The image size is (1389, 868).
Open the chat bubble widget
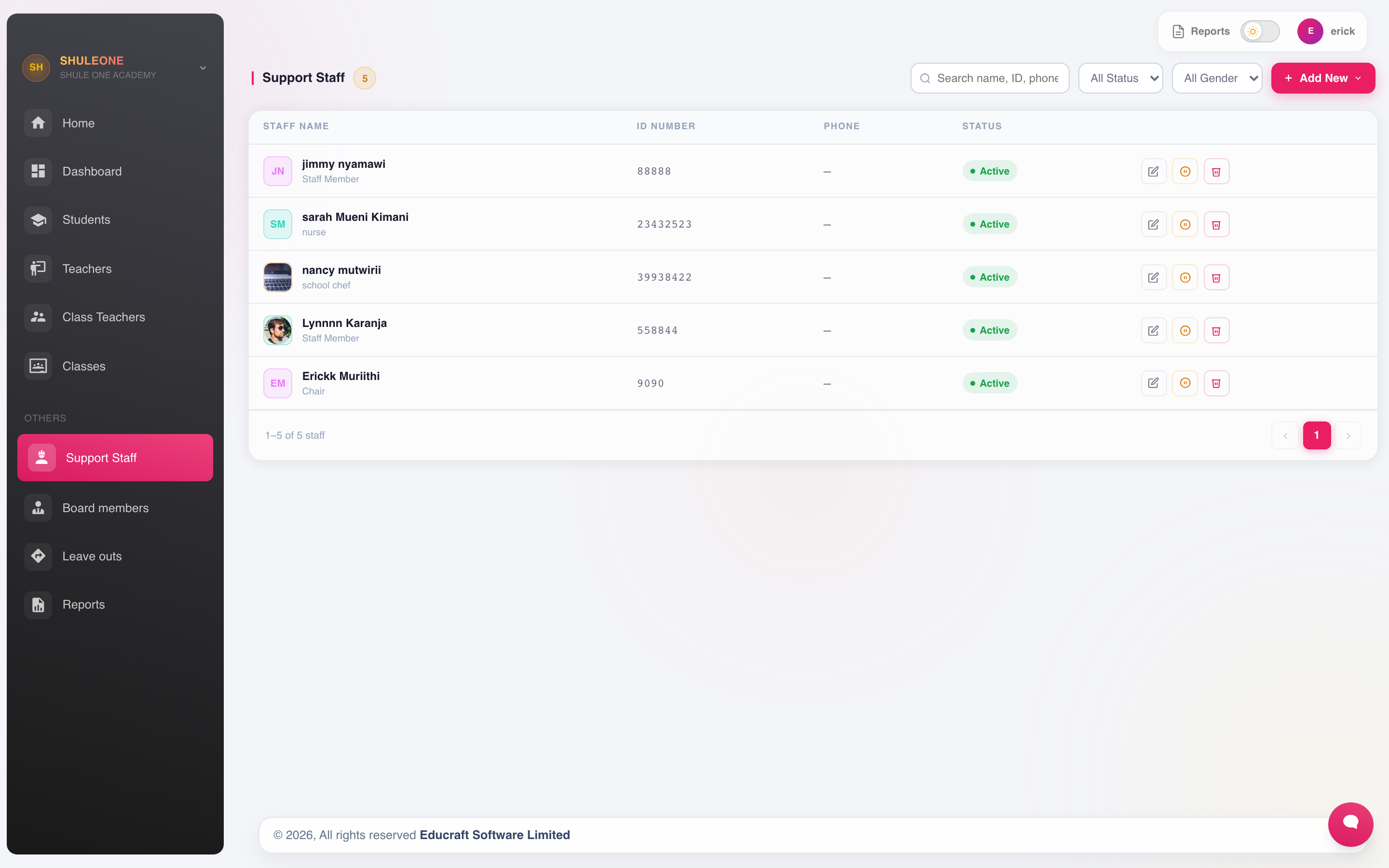1350,824
